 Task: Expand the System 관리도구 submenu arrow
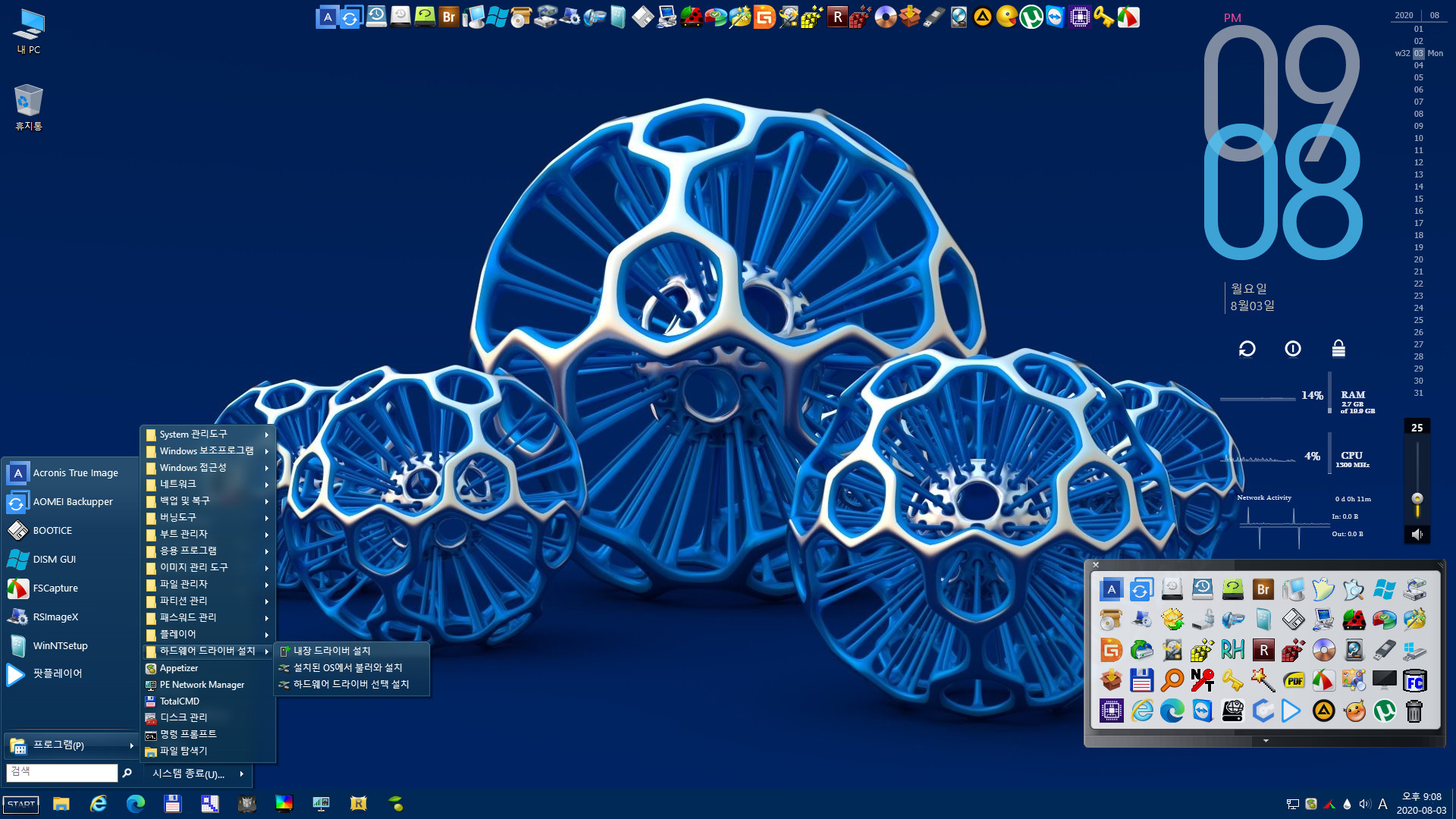pyautogui.click(x=267, y=435)
